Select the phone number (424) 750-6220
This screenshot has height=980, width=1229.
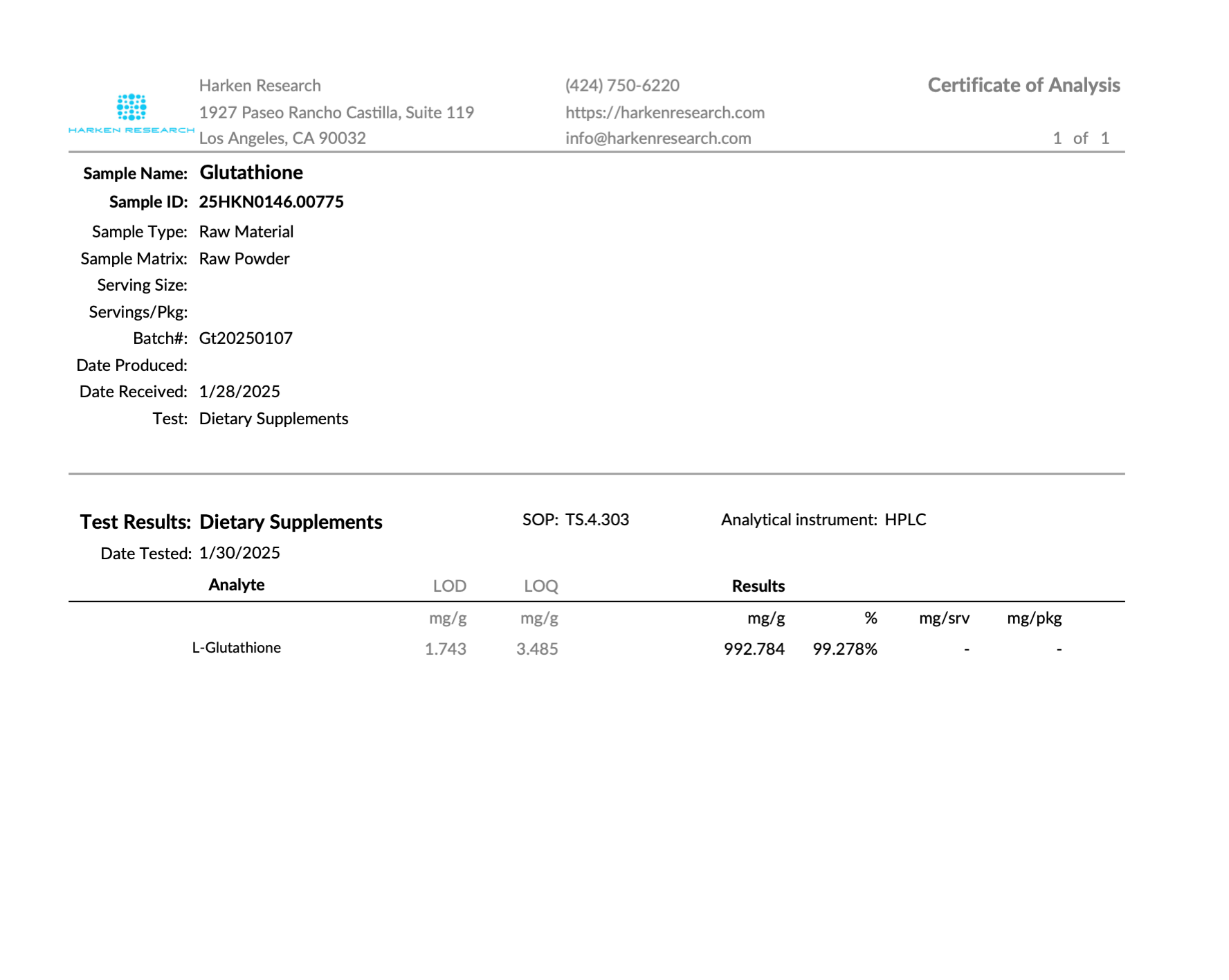[x=622, y=85]
